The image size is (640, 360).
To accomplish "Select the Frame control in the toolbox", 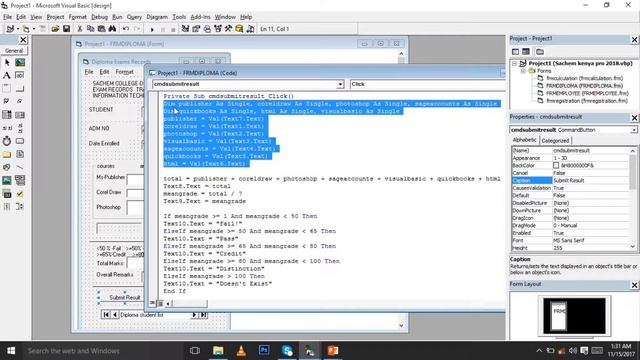I will point(7,89).
